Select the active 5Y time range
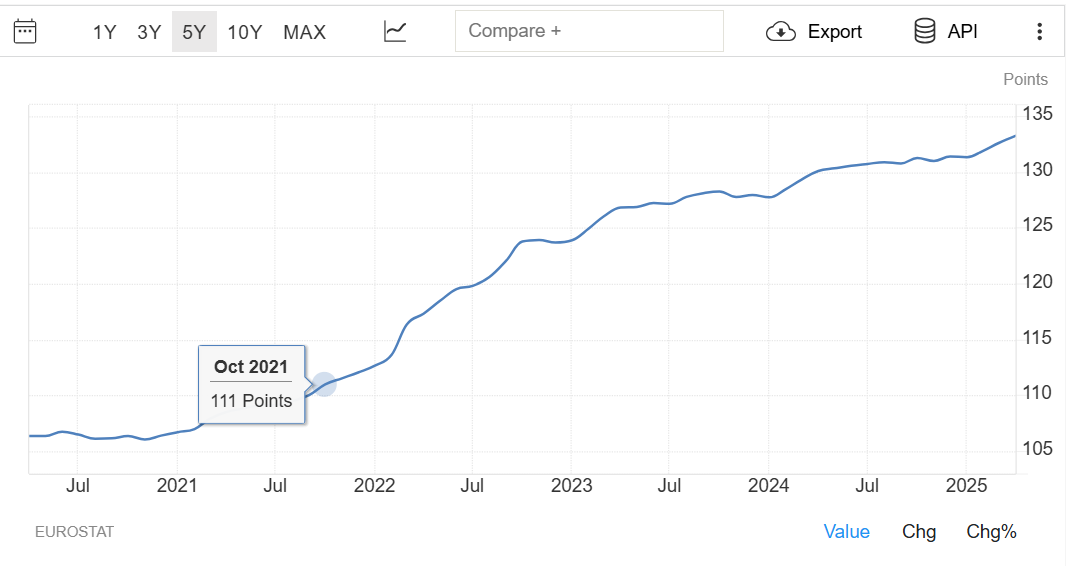Image resolution: width=1076 pixels, height=566 pixels. tap(194, 32)
